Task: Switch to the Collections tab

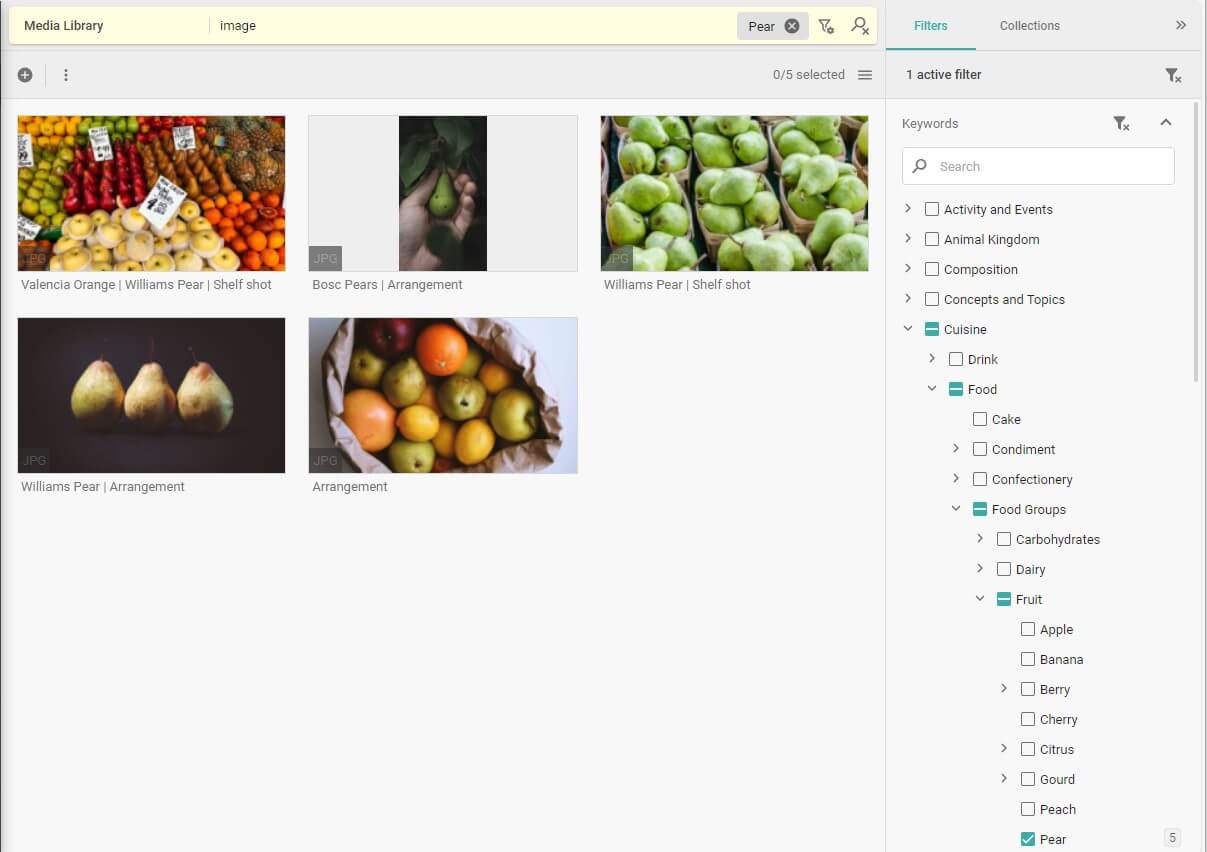Action: pos(1029,26)
